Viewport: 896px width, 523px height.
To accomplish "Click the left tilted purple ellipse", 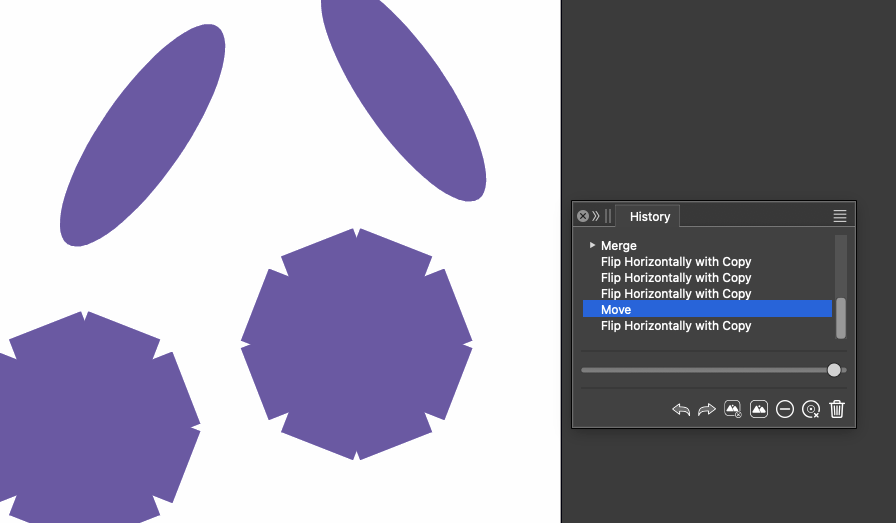I will (143, 135).
